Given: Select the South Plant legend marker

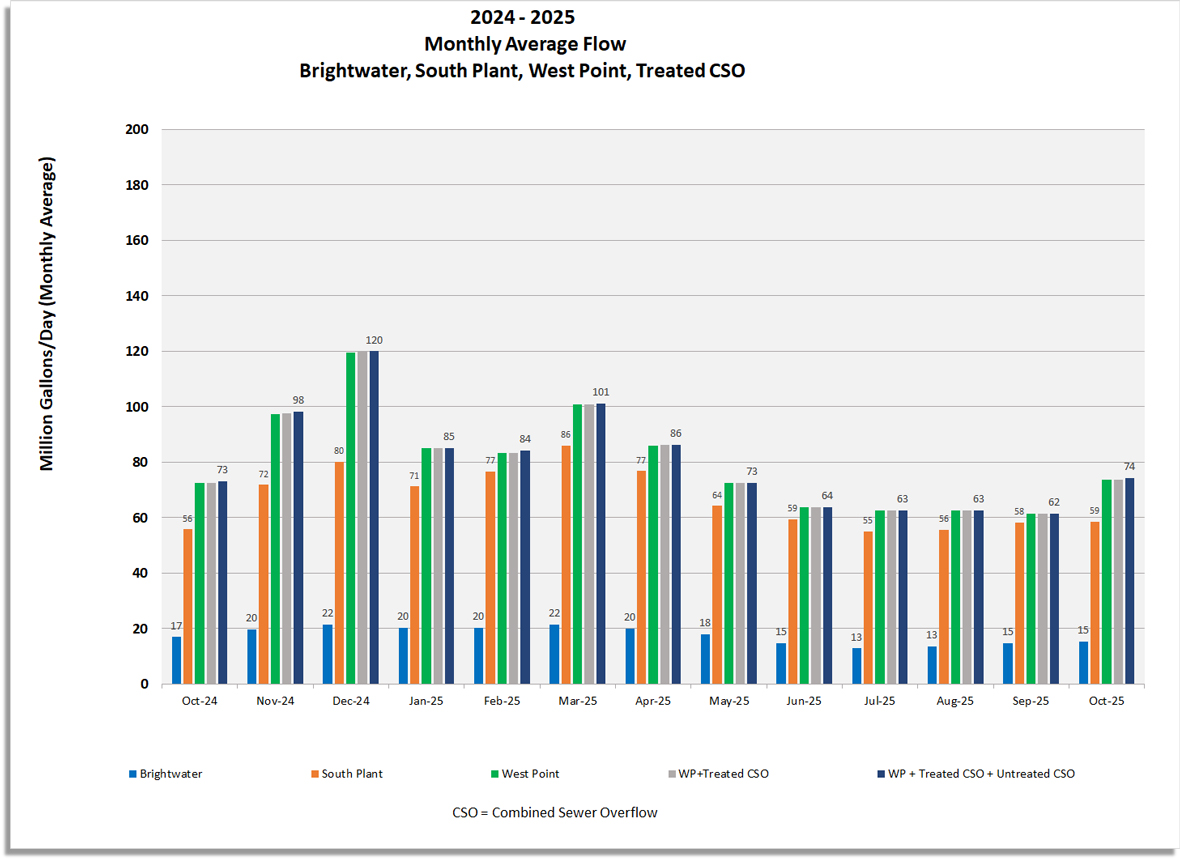Looking at the screenshot, I should (x=314, y=773).
